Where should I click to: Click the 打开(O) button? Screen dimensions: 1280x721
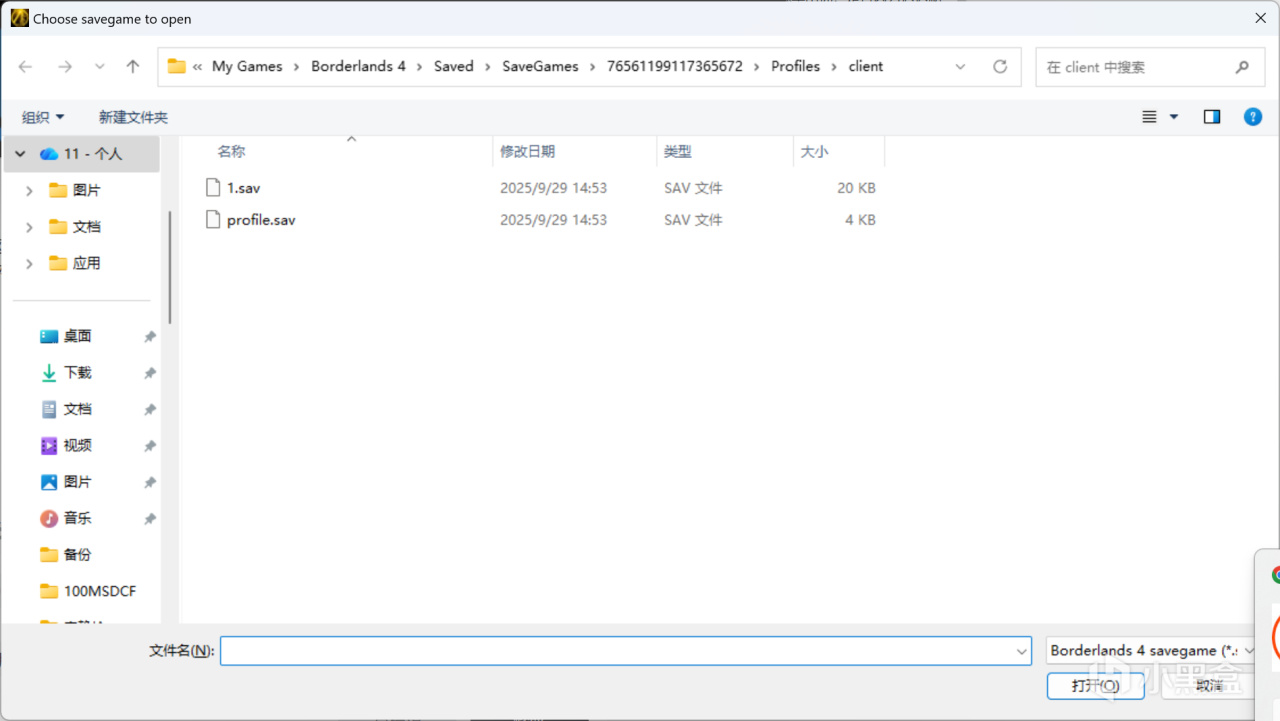coord(1095,686)
